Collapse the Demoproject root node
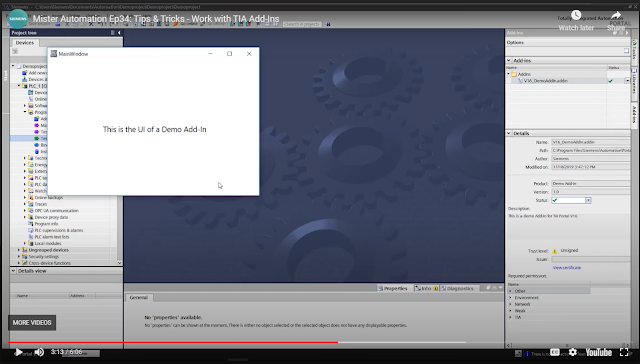Image resolution: width=640 pixels, height=364 pixels. coord(13,66)
